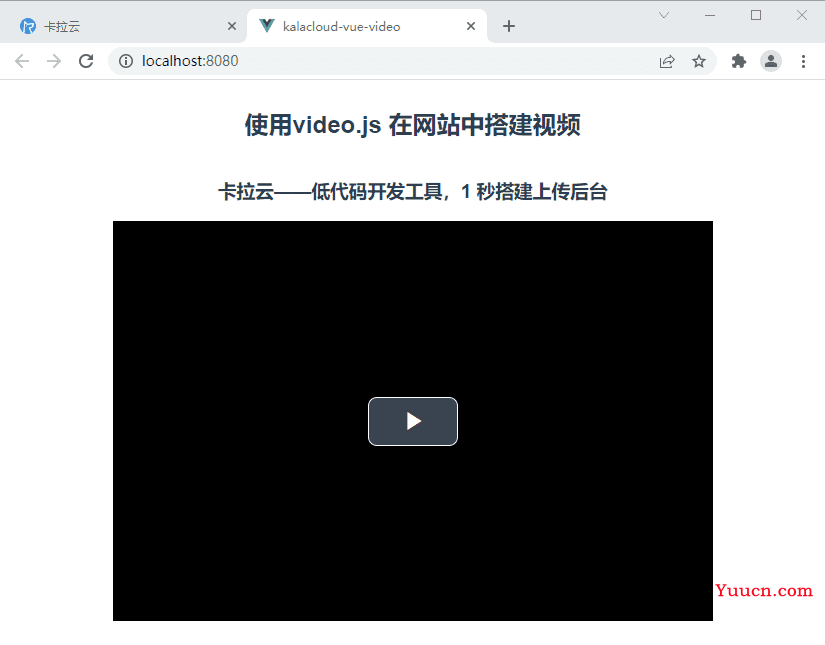Expand the tab search chevron
The height and width of the screenshot is (645, 825).
664,15
